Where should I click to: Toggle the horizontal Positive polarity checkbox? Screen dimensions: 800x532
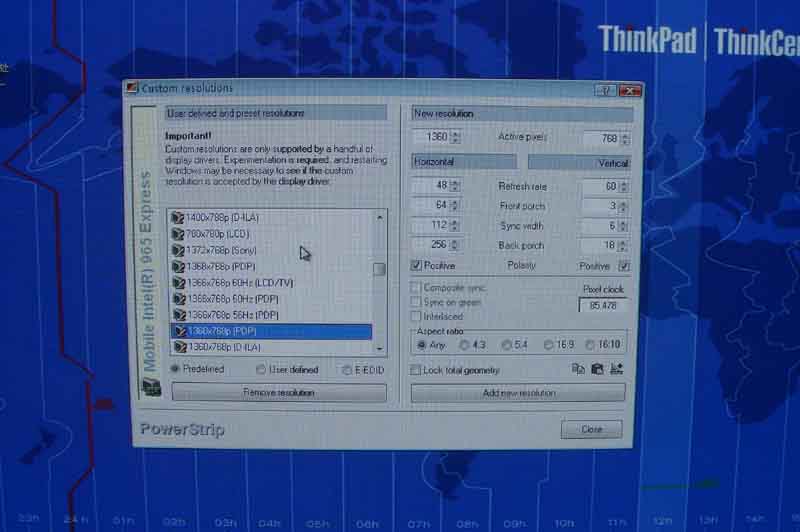pyautogui.click(x=417, y=266)
